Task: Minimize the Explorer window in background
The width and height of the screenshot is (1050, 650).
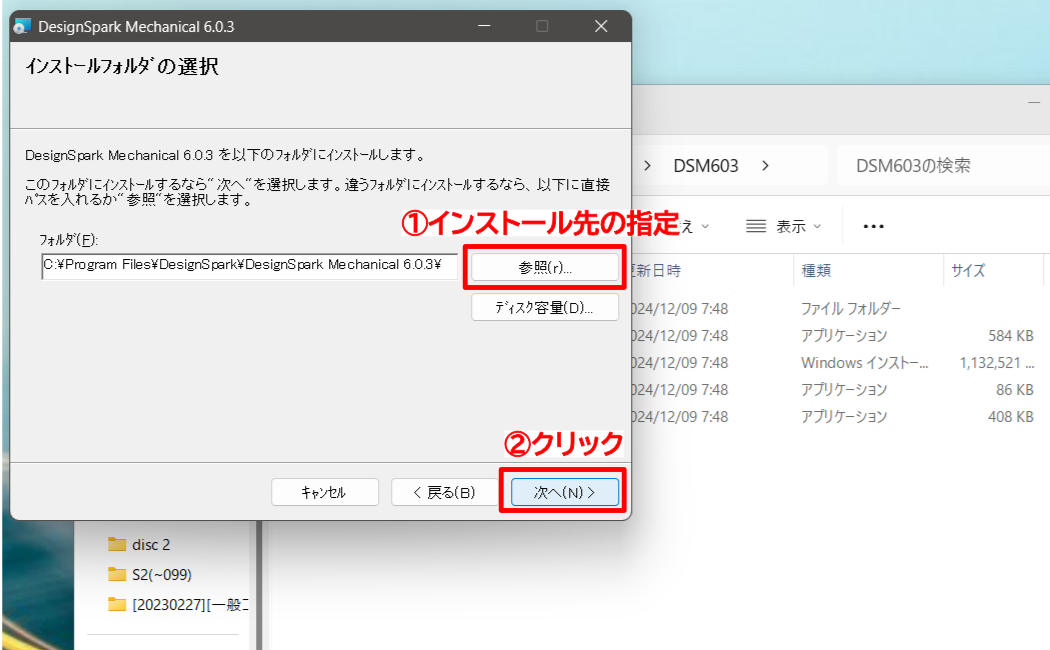Action: (1034, 102)
